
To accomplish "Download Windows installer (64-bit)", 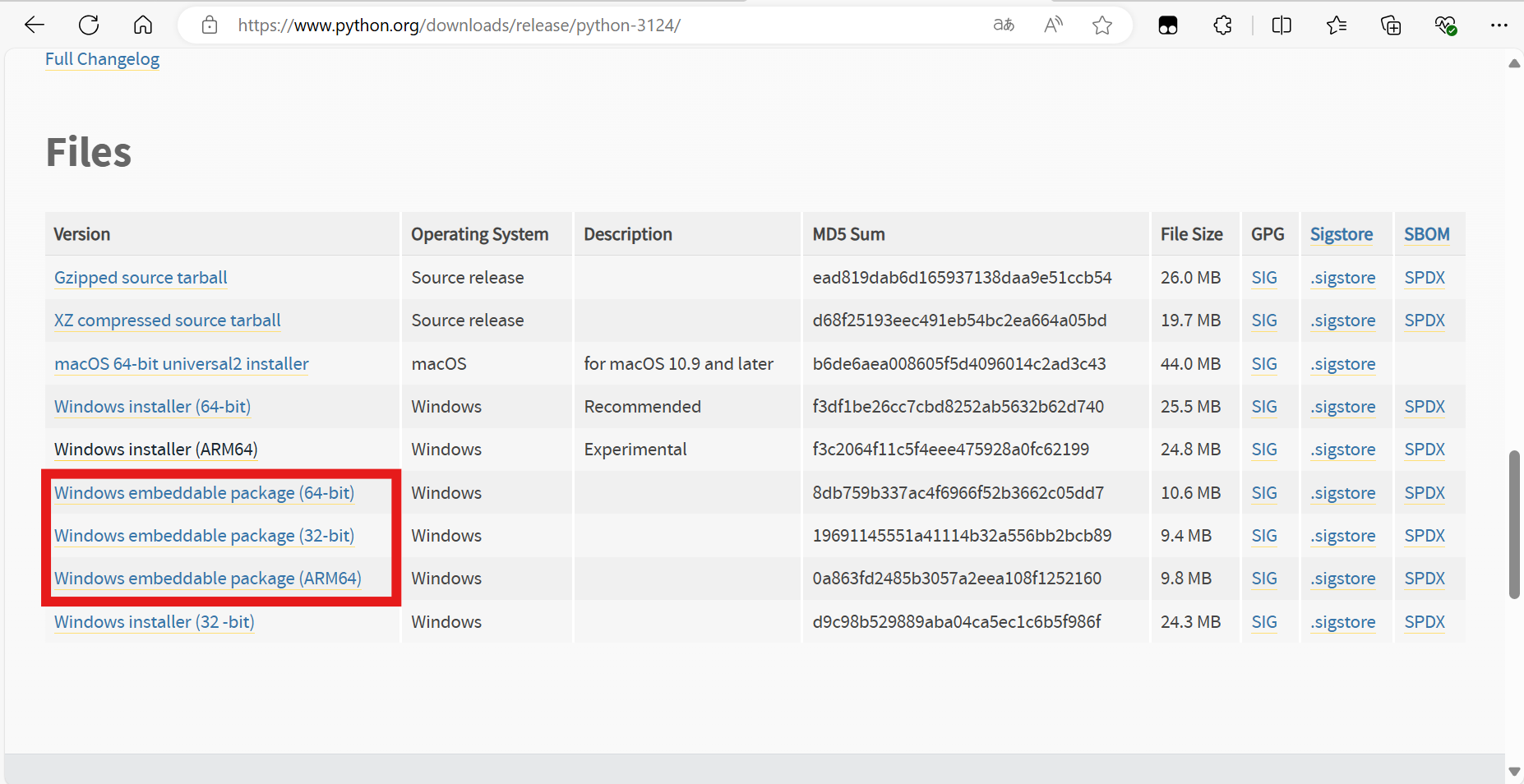I will tap(152, 407).
